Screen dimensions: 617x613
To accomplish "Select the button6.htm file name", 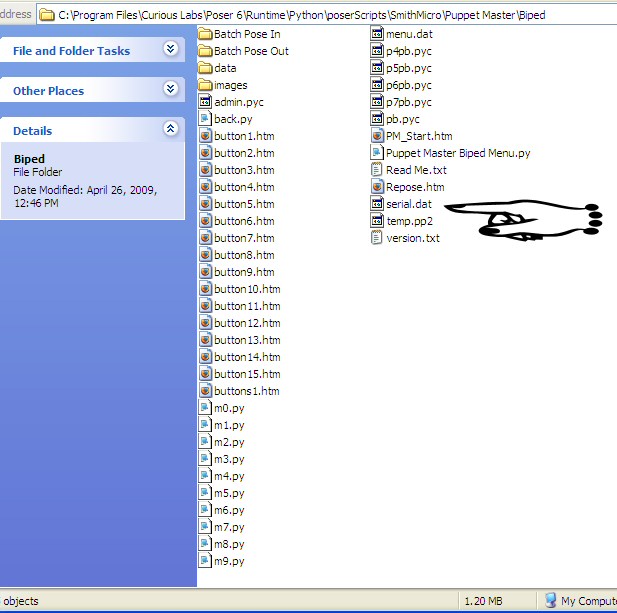I will (244, 221).
